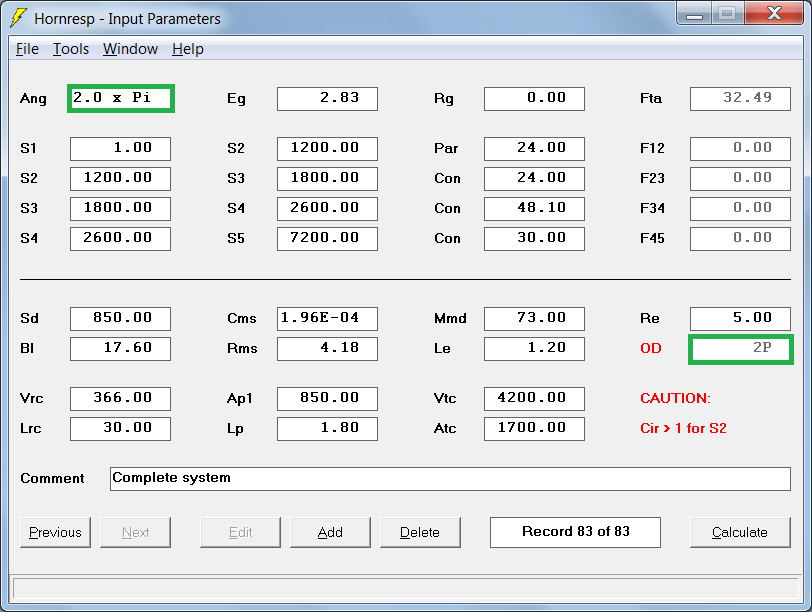Select the Ang field showing 2.0 x Pi

[x=121, y=98]
